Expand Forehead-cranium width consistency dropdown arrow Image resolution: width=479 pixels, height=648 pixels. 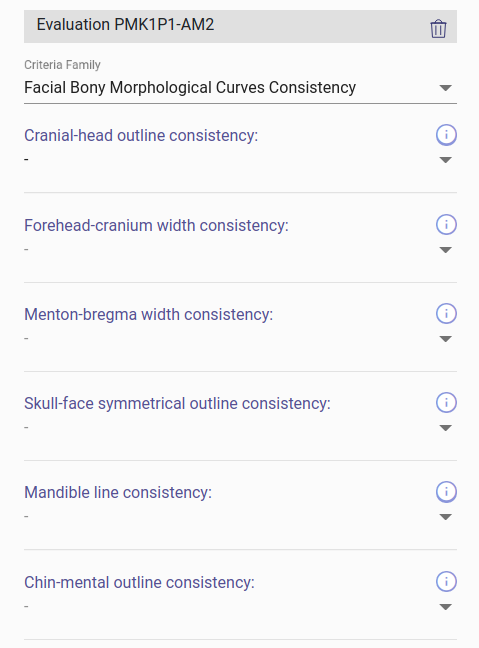[446, 250]
